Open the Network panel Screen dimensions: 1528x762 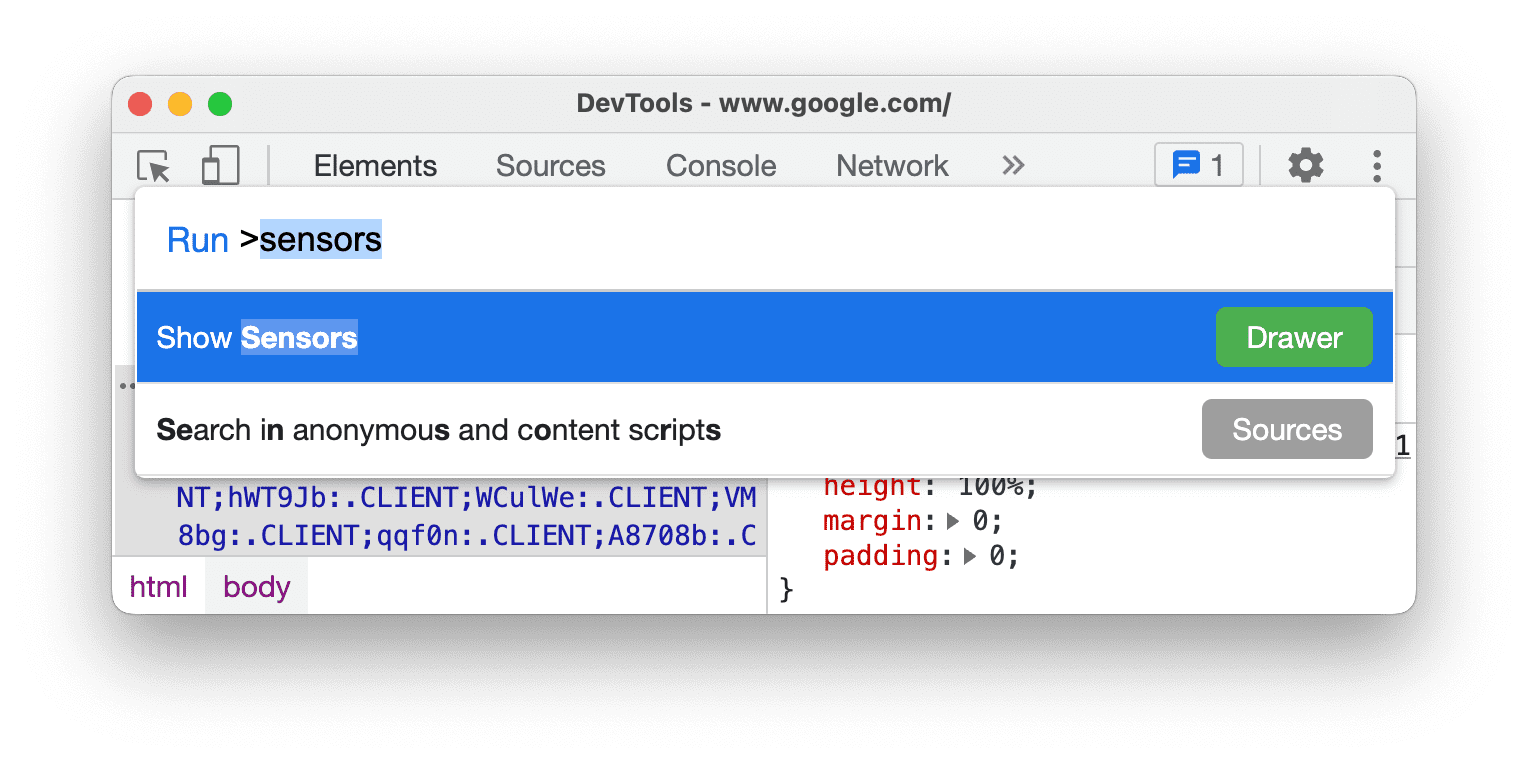(x=892, y=166)
